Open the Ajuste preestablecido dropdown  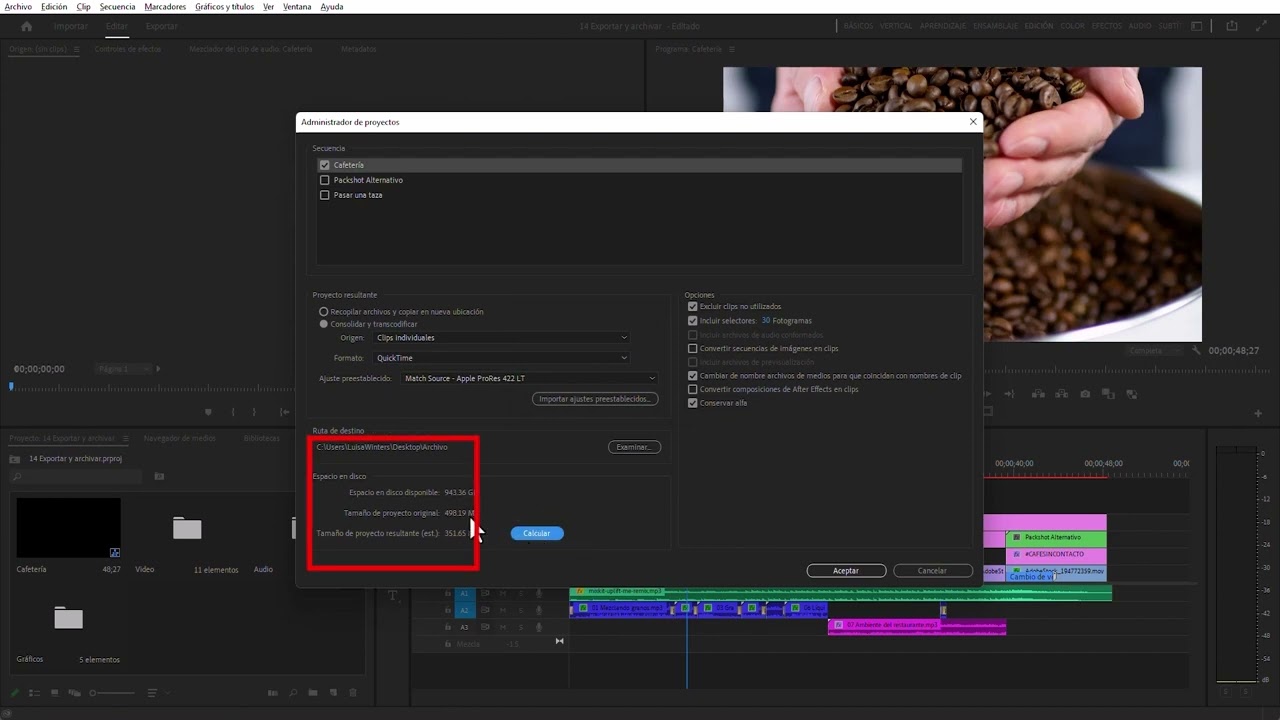tap(529, 378)
